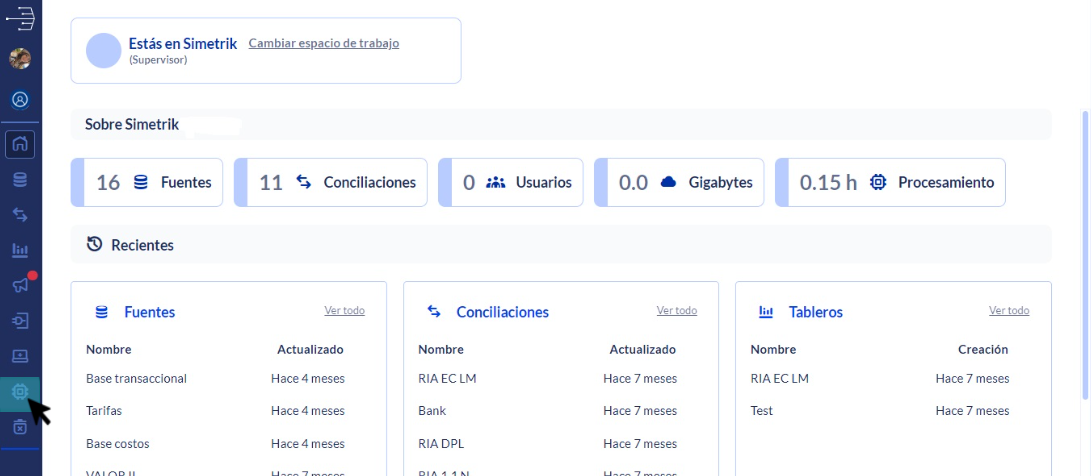Click the account circle icon in sidebar
1091x476 pixels.
tap(20, 100)
